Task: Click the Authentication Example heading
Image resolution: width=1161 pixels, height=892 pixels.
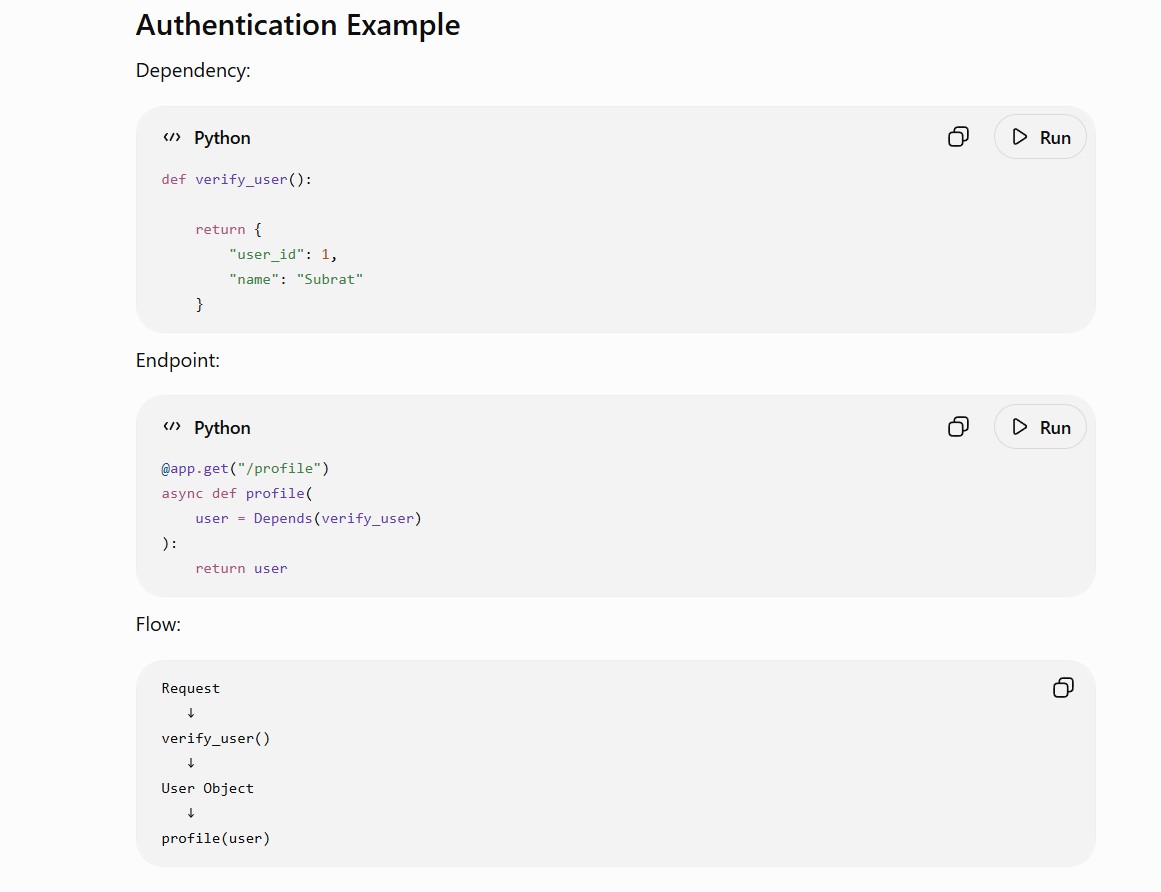Action: (x=298, y=25)
